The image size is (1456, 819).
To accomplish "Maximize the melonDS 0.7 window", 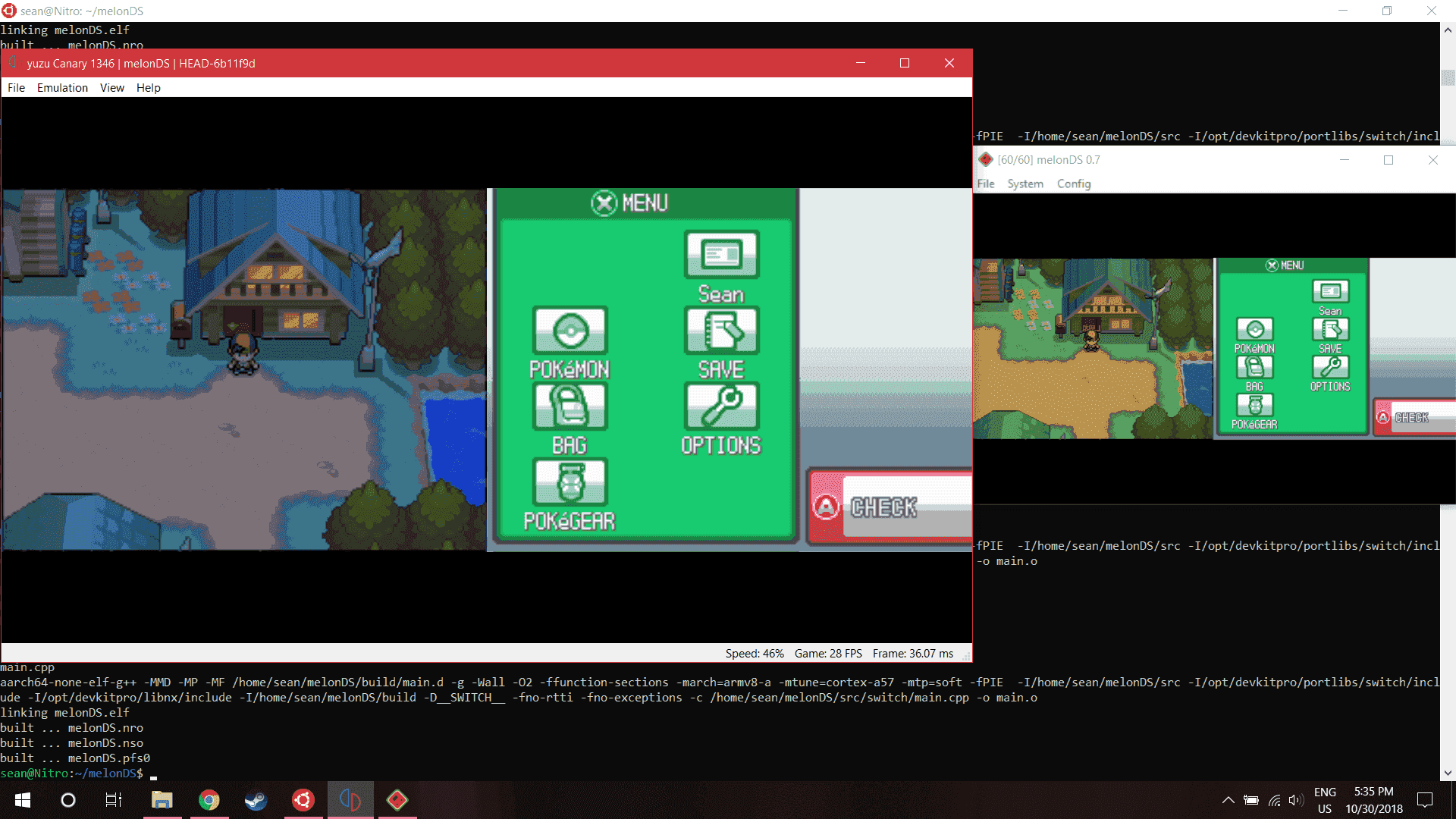I will [x=1389, y=160].
